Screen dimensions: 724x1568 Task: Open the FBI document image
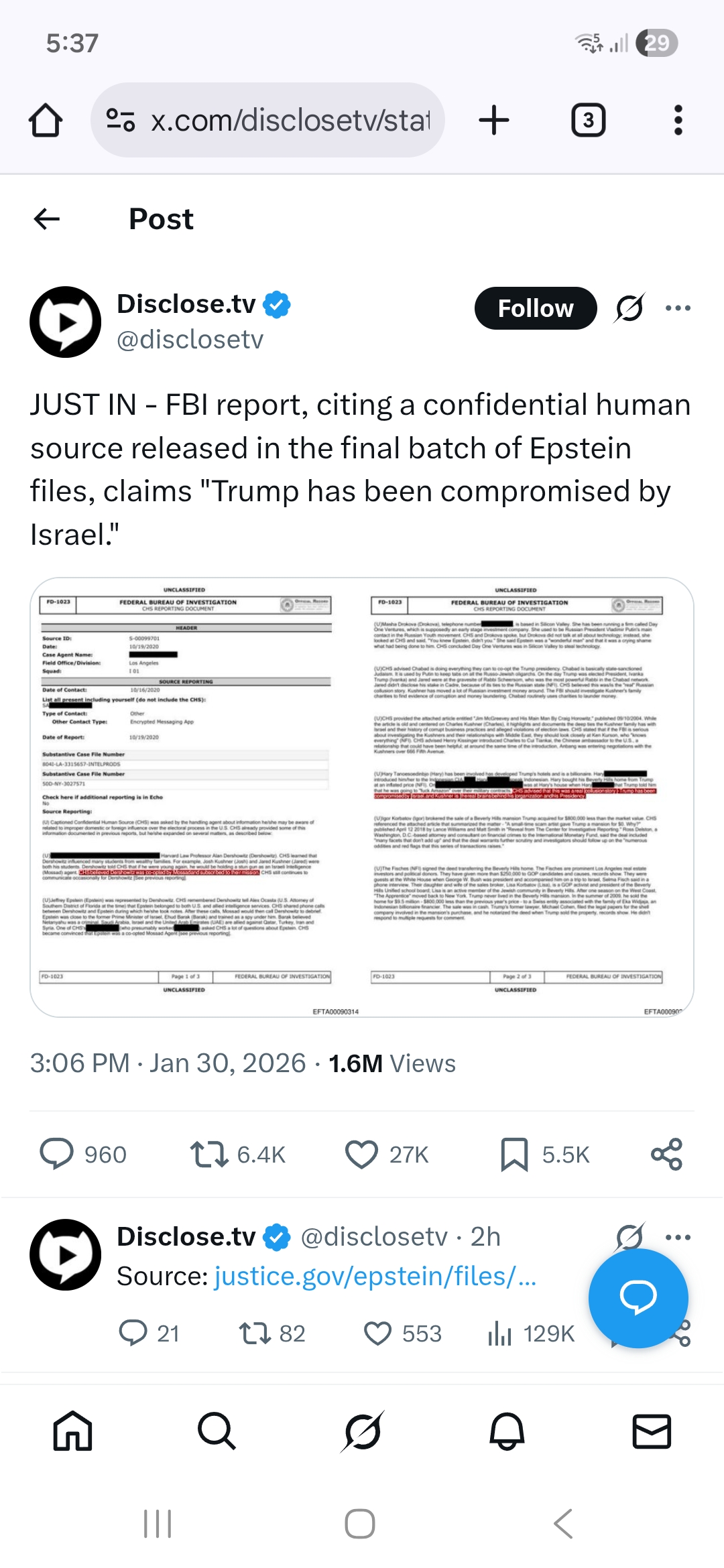pyautogui.click(x=362, y=796)
